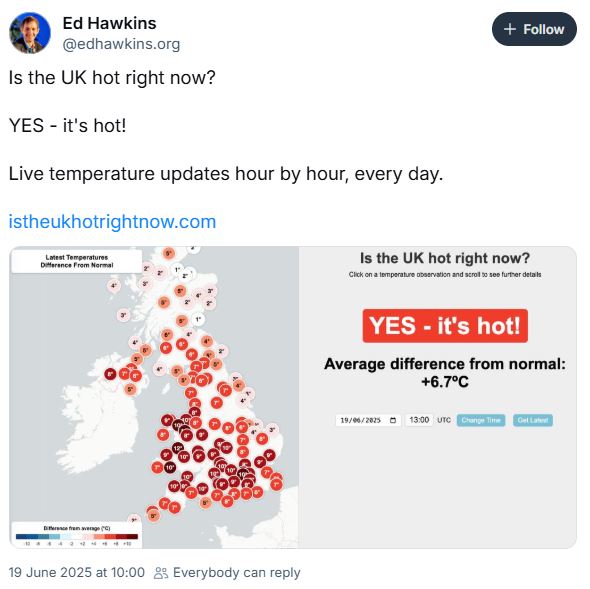This screenshot has width=590, height=589.
Task: Select the 12° temperature marker in Wales
Action: click(x=178, y=448)
